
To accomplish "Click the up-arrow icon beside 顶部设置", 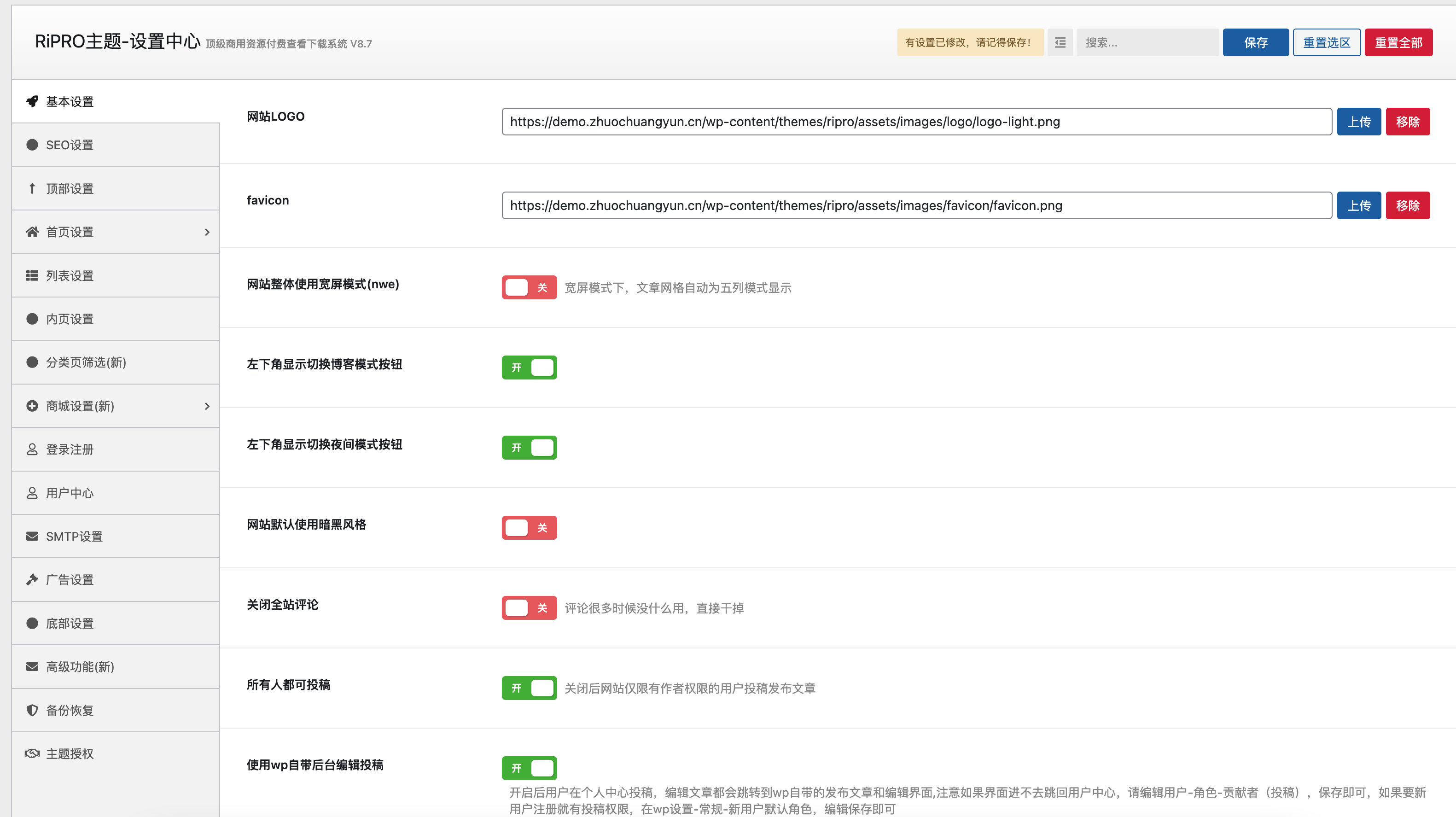I will coord(32,188).
